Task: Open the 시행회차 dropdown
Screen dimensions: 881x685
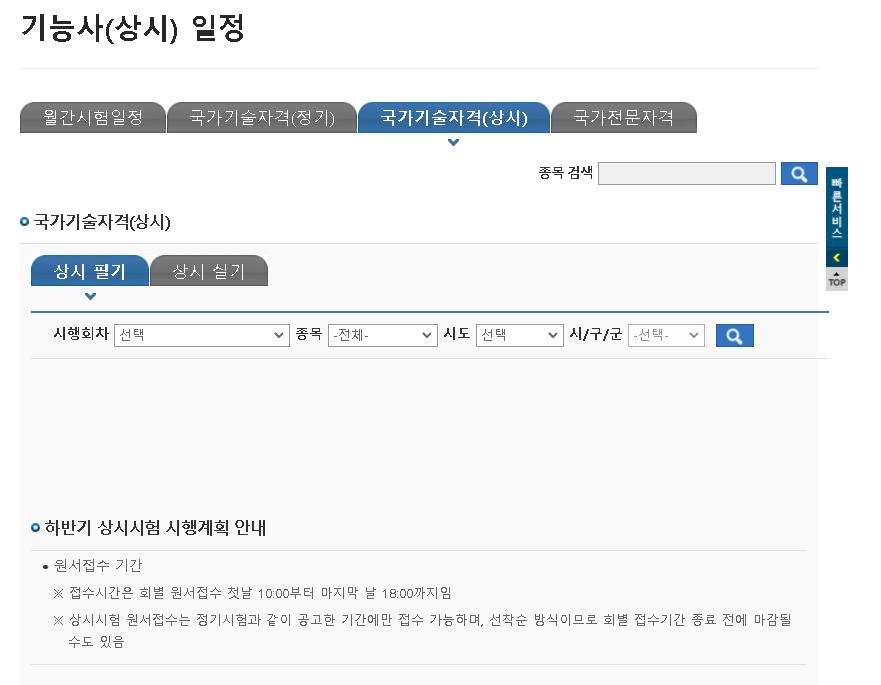Action: 202,335
